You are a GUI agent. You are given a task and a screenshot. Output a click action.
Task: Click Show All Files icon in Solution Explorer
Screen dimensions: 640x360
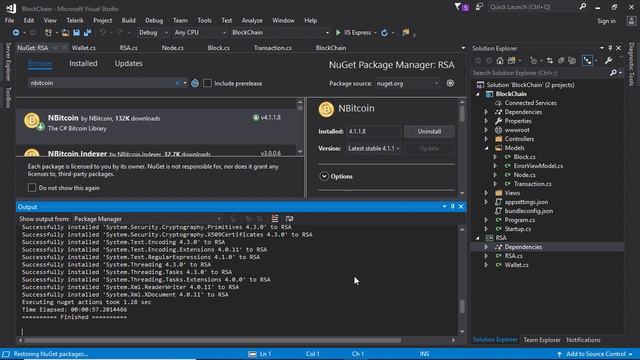(x=572, y=61)
